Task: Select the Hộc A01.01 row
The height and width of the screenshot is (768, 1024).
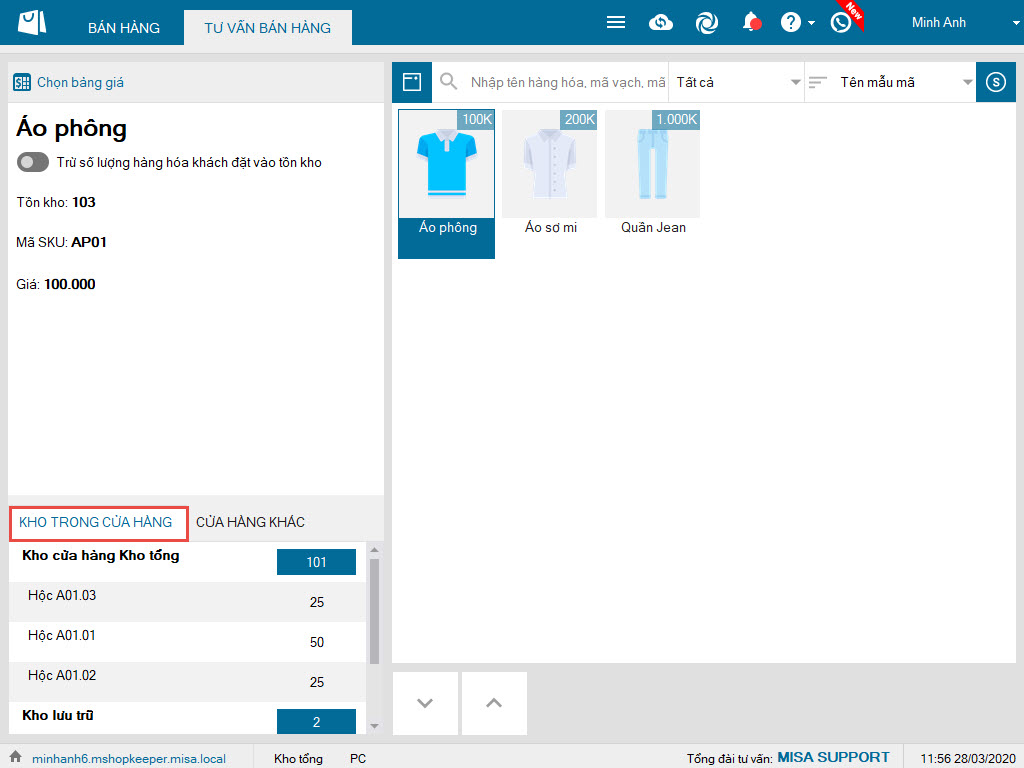Action: point(187,641)
